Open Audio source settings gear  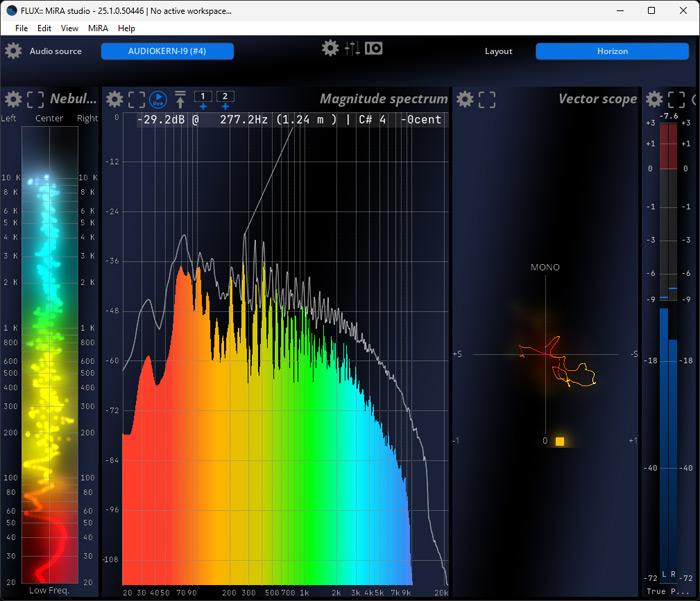click(13, 51)
